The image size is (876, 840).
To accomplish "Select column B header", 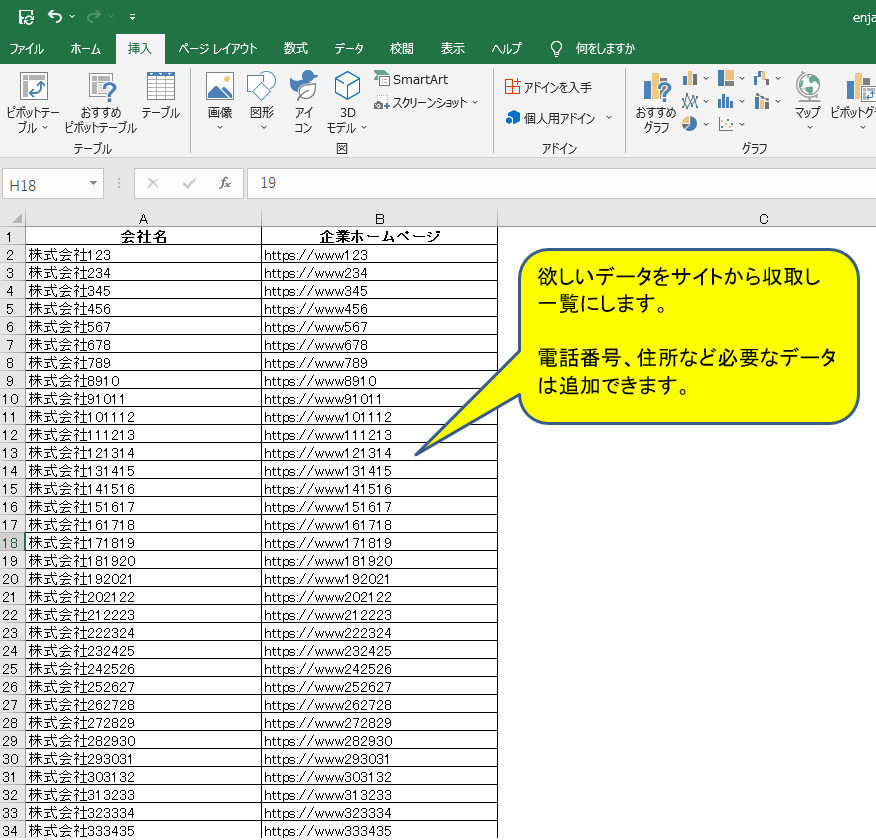I will click(379, 218).
